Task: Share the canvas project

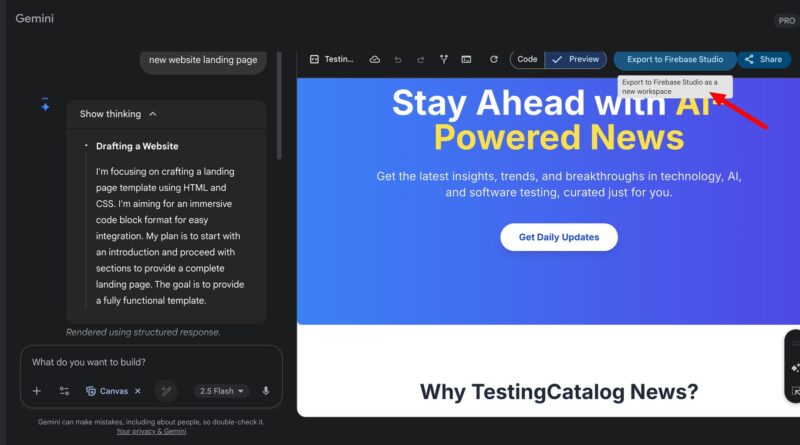Action: click(x=764, y=59)
